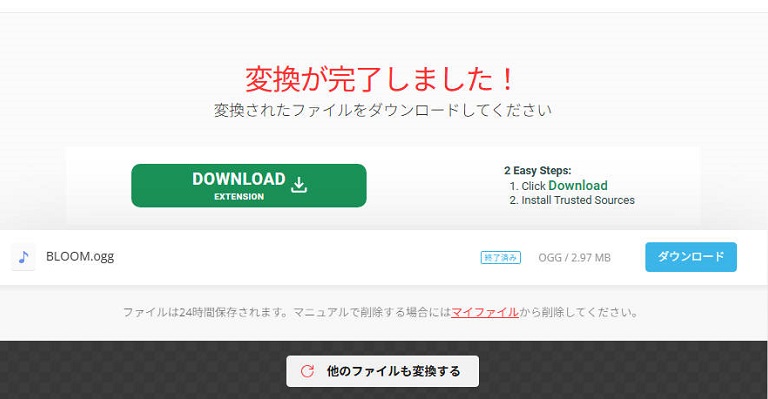The height and width of the screenshot is (399, 768).
Task: Click 変換されたファイルをダウンロードしてください subtitle
Action: (383, 110)
